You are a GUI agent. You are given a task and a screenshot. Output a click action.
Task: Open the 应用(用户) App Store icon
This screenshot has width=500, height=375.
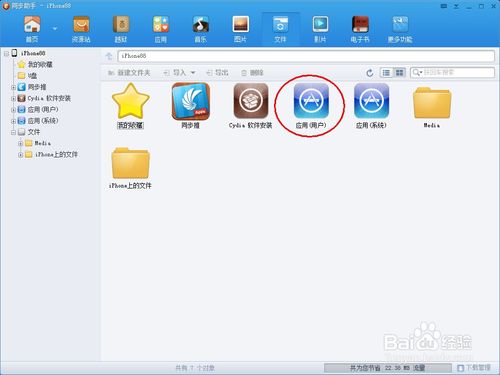pyautogui.click(x=311, y=101)
